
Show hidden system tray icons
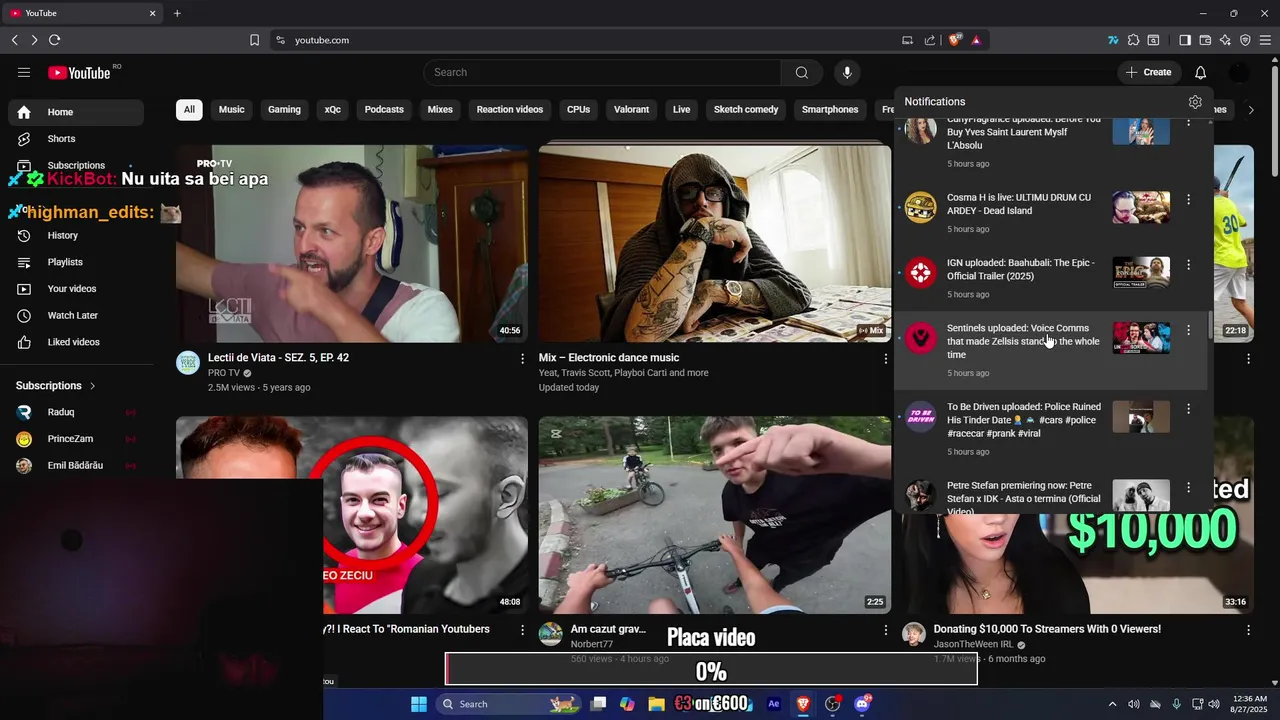1112,704
